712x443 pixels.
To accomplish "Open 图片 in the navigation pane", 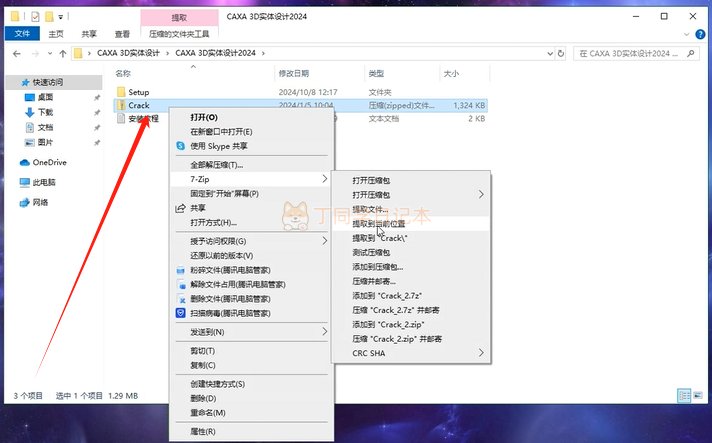I will (45, 142).
